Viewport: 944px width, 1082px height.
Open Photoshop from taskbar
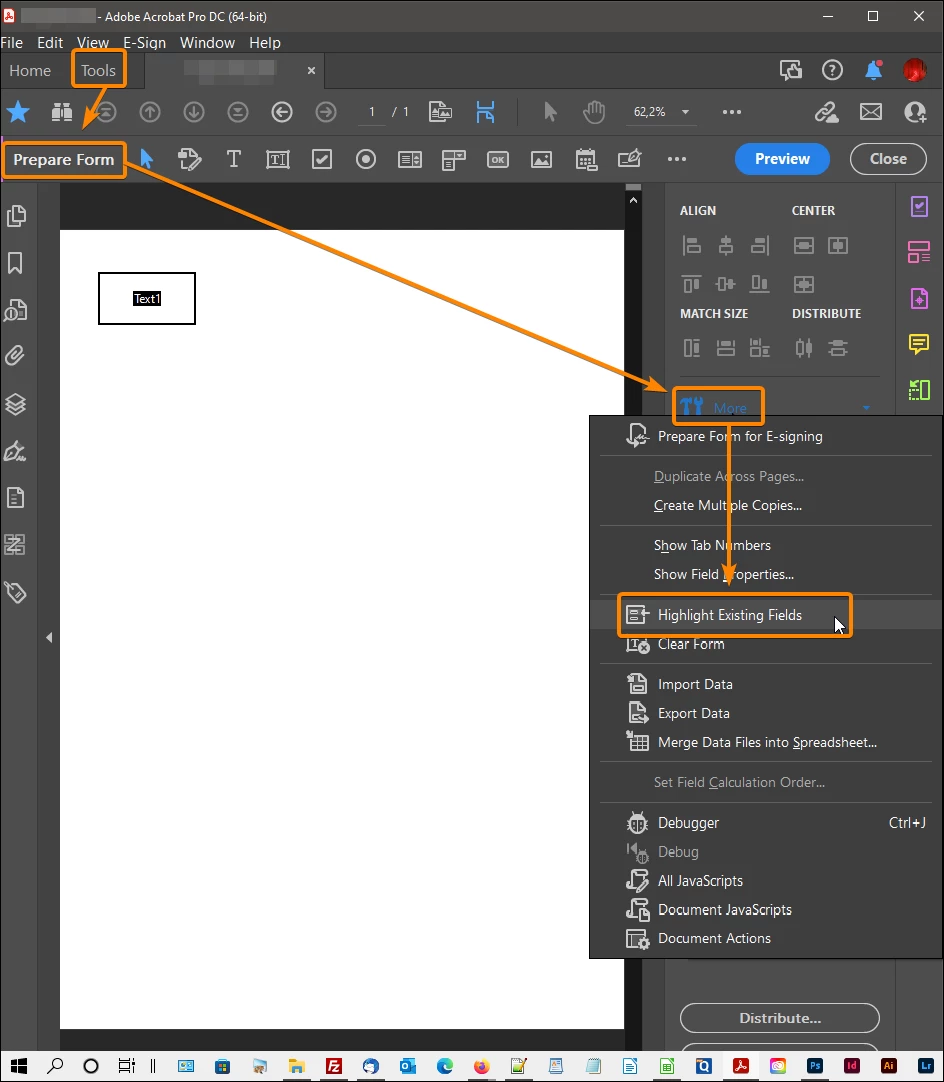point(815,1066)
